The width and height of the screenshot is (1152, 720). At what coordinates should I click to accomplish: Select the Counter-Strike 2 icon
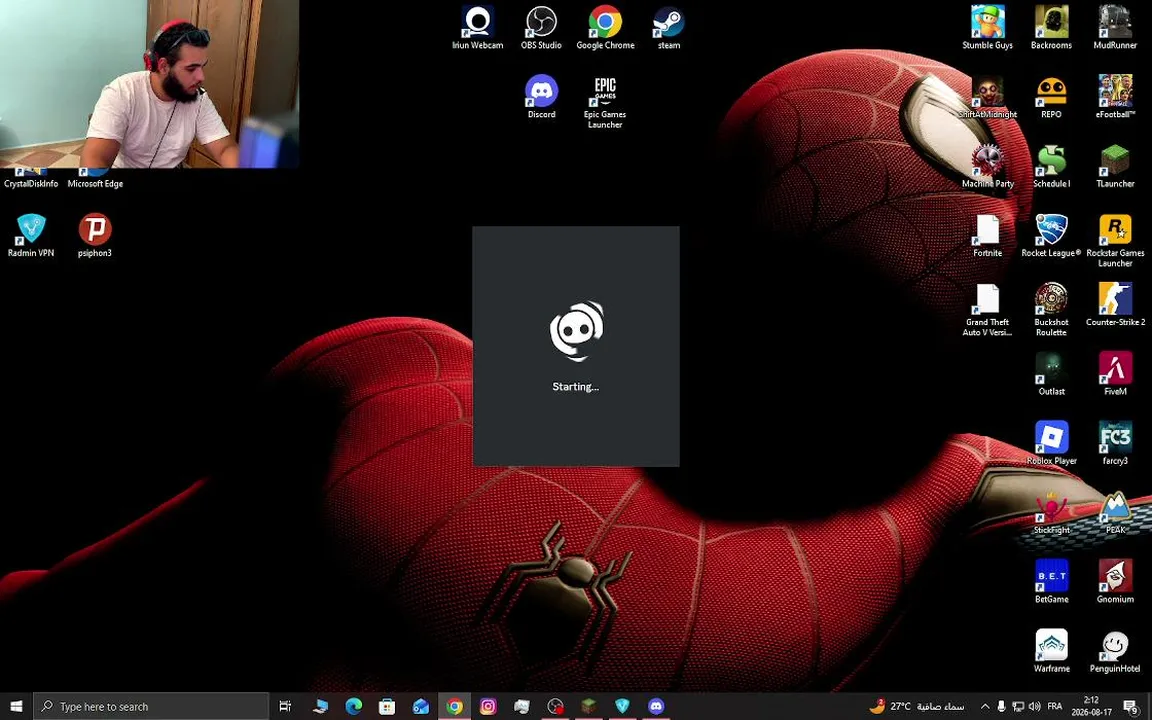click(x=1115, y=304)
